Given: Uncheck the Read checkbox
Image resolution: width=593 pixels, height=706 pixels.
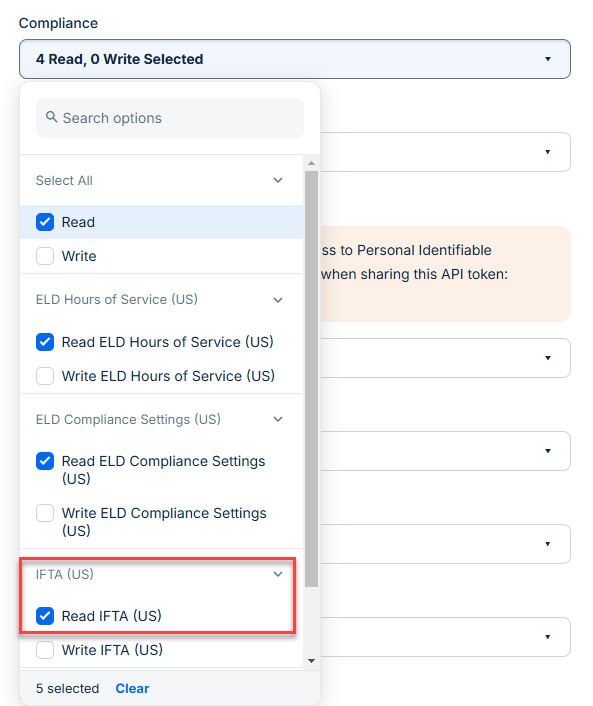Looking at the screenshot, I should 45,222.
